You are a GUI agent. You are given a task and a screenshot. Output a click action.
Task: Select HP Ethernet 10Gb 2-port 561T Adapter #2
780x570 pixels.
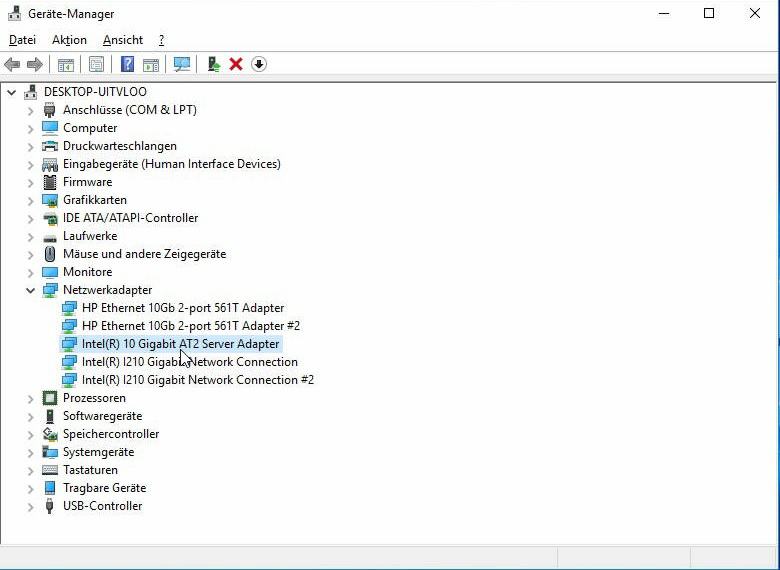(191, 326)
